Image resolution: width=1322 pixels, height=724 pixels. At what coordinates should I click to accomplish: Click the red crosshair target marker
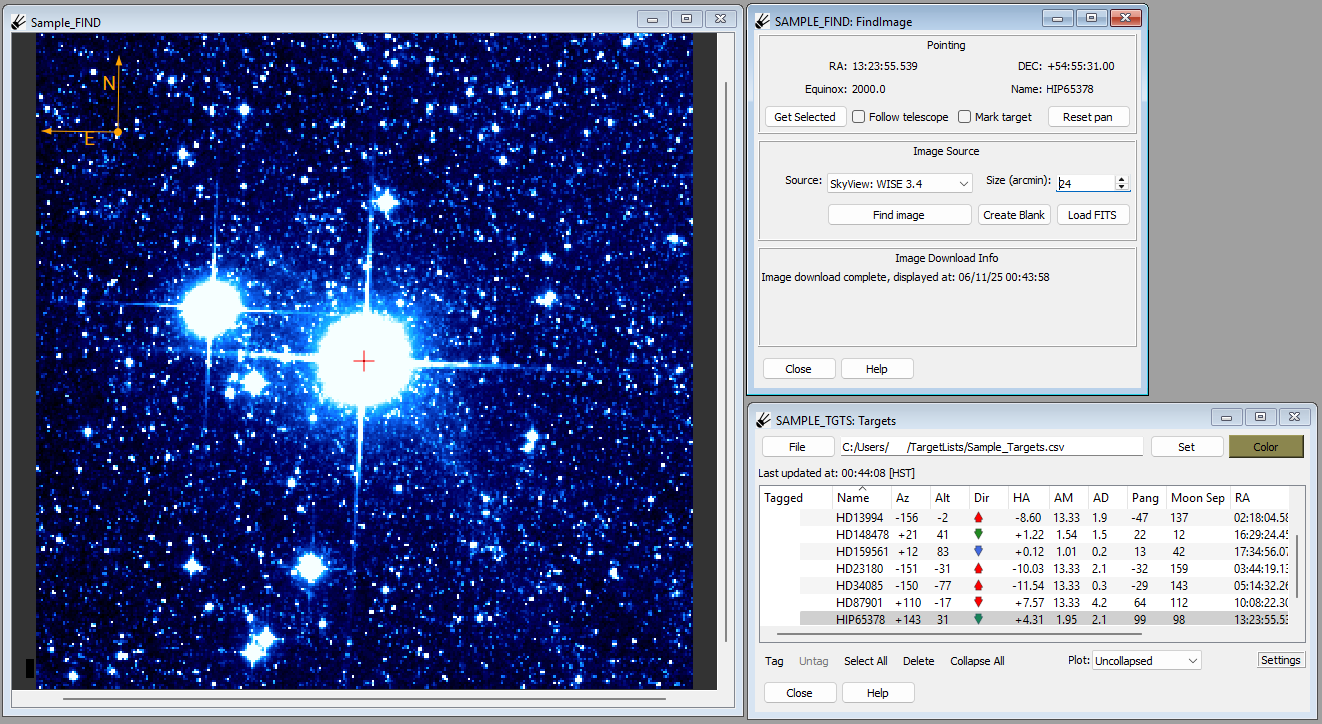click(x=364, y=361)
